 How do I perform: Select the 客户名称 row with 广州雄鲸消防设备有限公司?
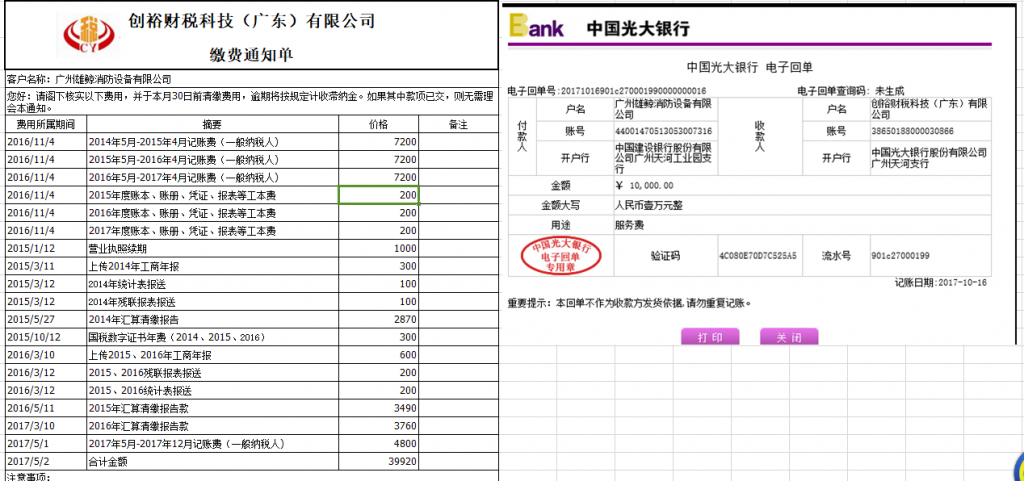251,79
